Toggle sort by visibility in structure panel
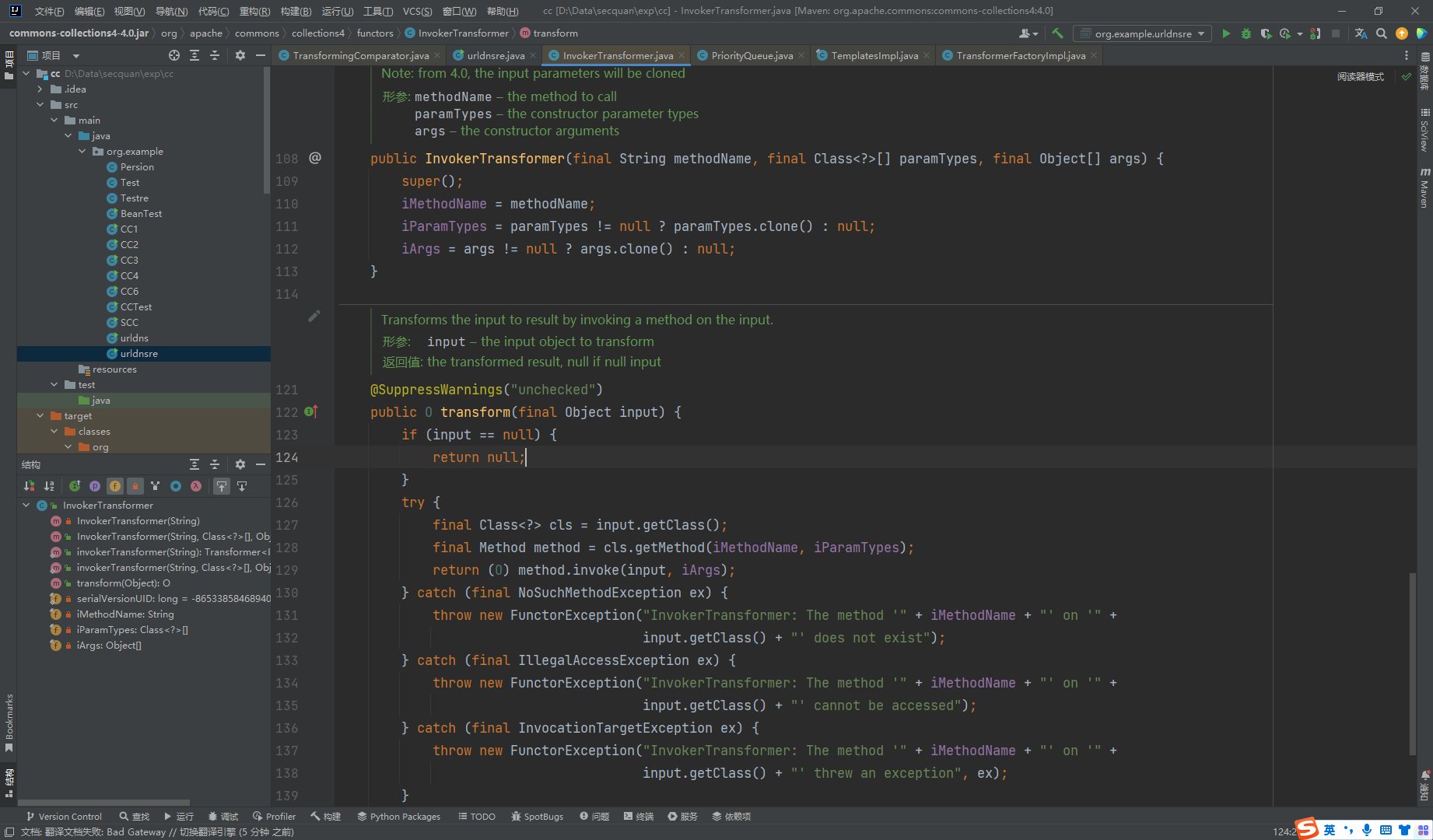Image resolution: width=1433 pixels, height=840 pixels. tap(29, 486)
